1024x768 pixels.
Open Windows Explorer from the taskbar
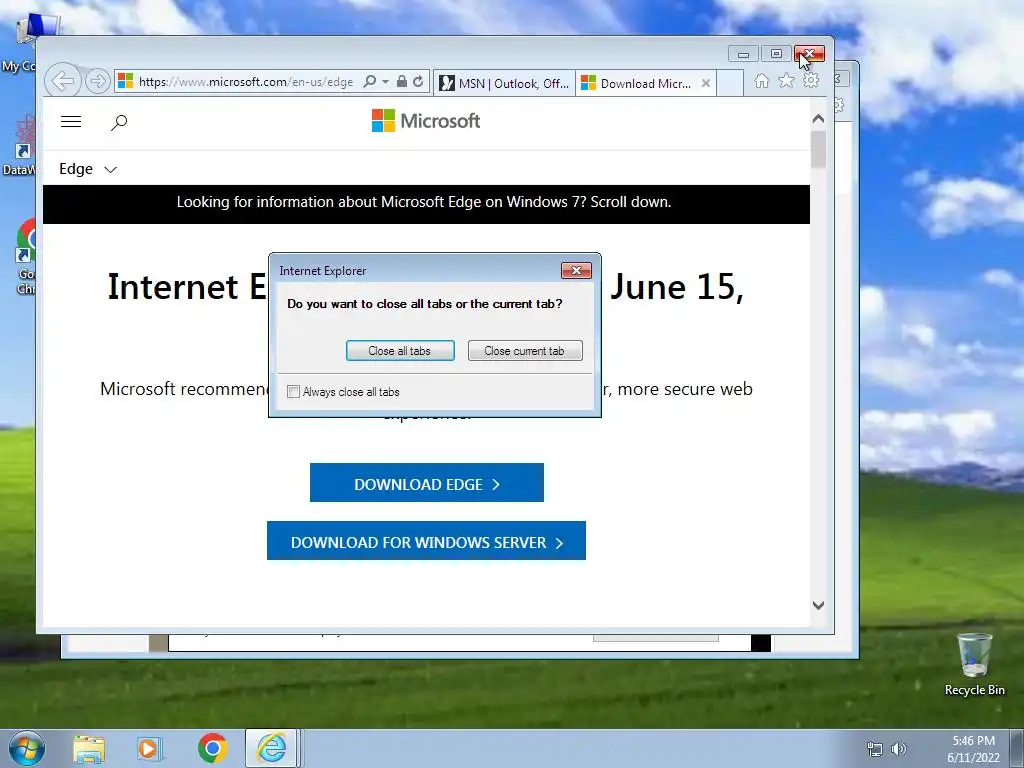89,748
